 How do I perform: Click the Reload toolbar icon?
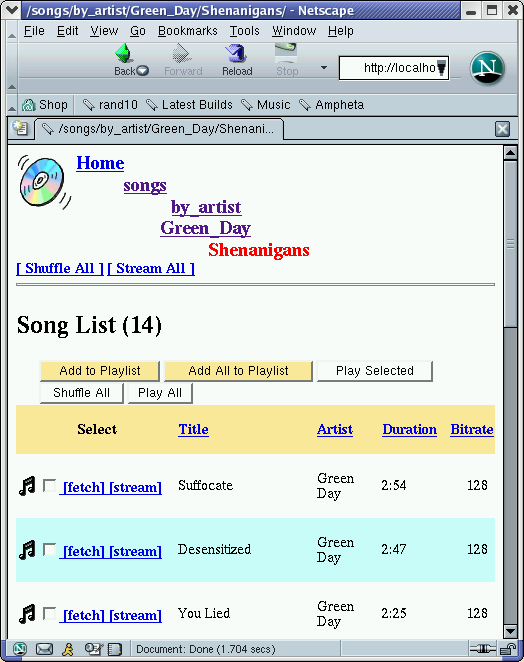(x=236, y=54)
